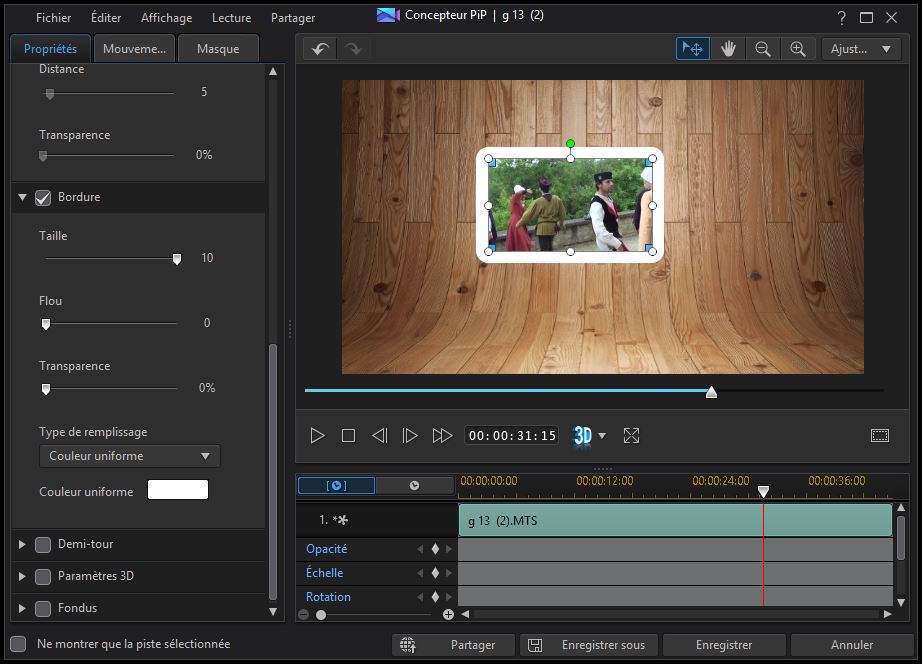Select the hand pan tool
922x664 pixels.
point(728,49)
